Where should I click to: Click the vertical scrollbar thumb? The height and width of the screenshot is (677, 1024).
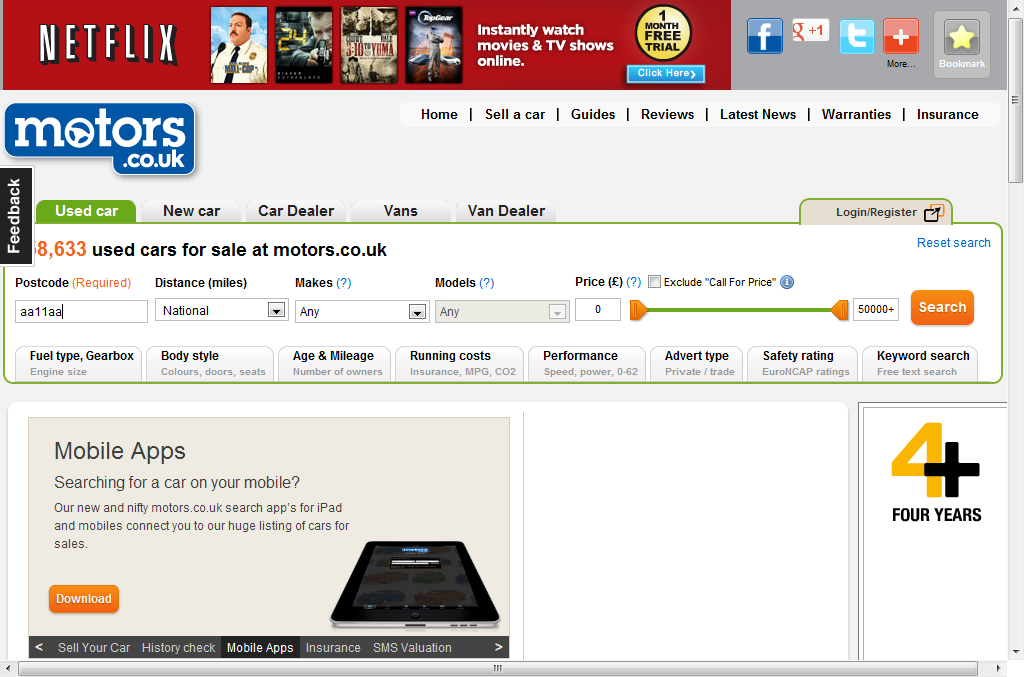click(x=1015, y=100)
